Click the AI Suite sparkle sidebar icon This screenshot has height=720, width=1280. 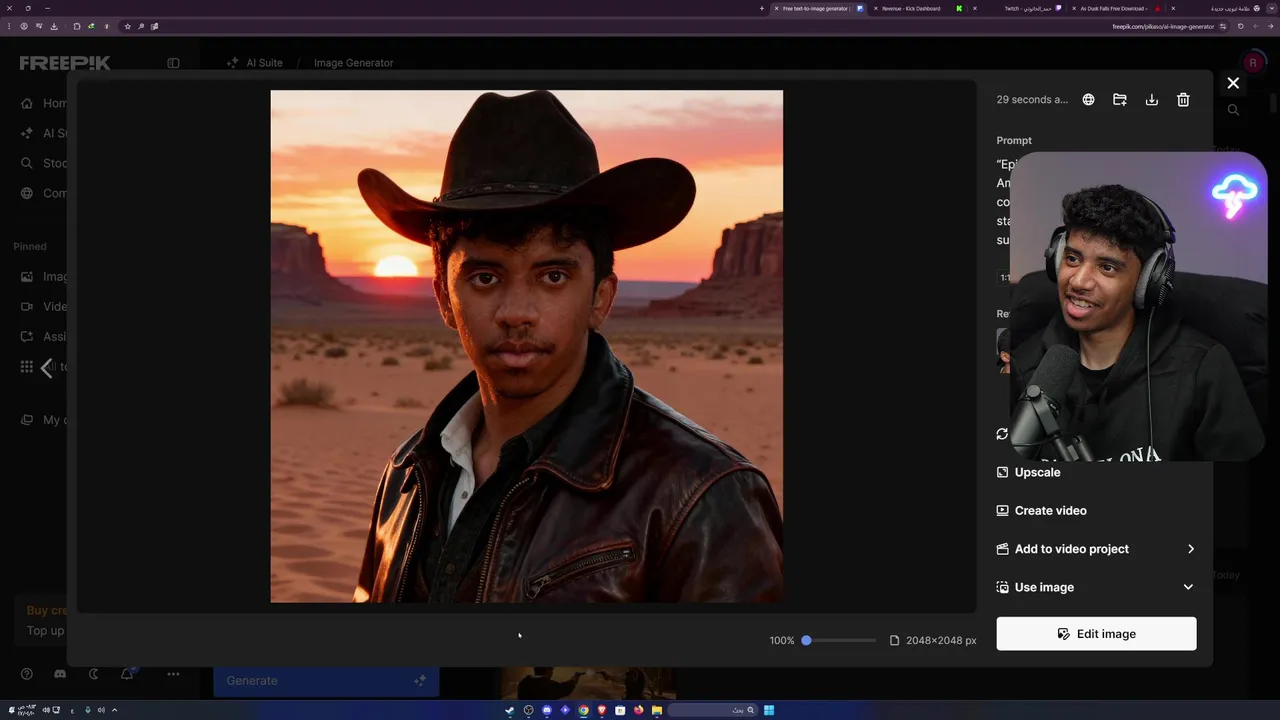coord(27,133)
